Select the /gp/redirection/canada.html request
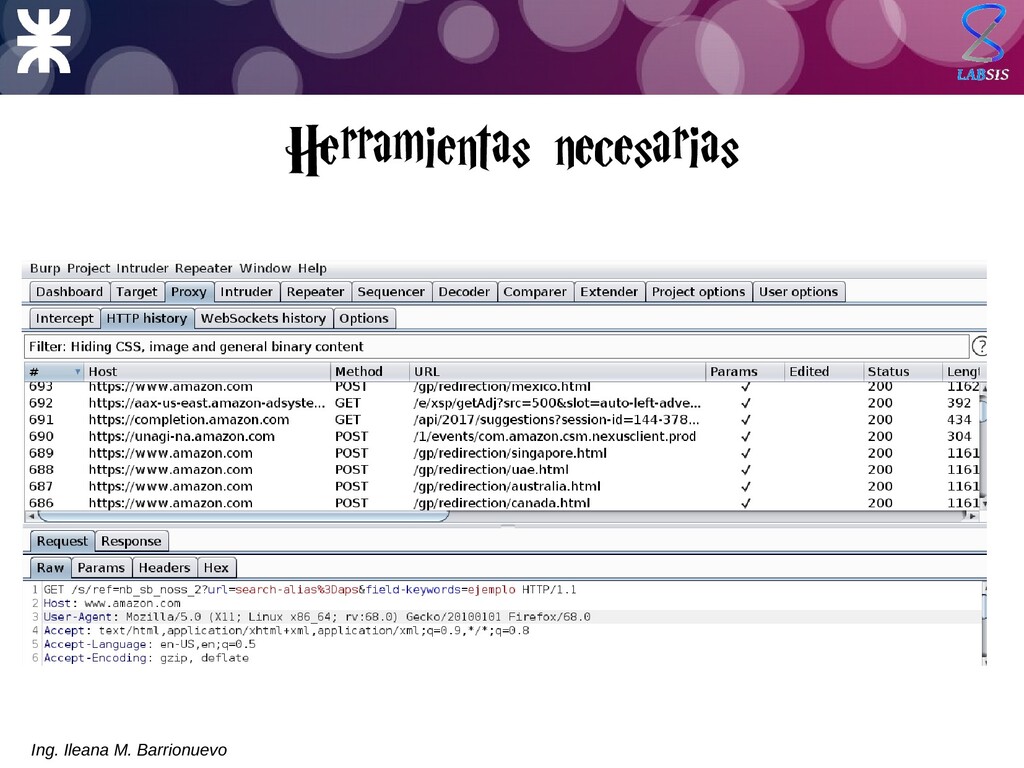 [x=503, y=503]
